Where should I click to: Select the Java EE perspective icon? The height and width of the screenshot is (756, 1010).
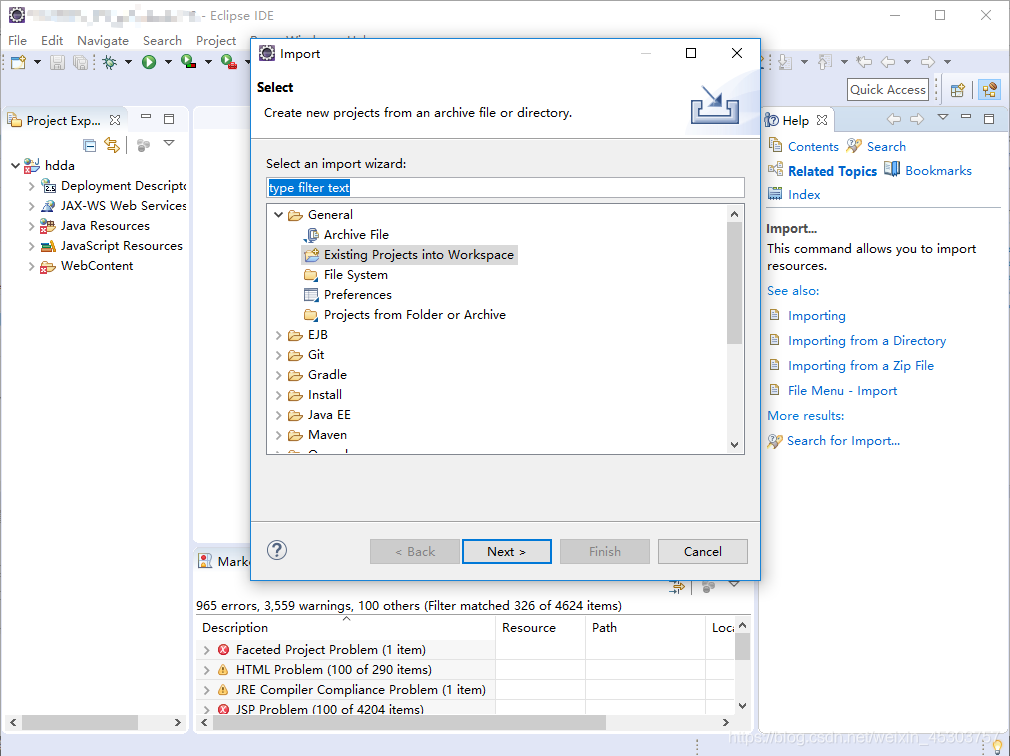(x=989, y=90)
